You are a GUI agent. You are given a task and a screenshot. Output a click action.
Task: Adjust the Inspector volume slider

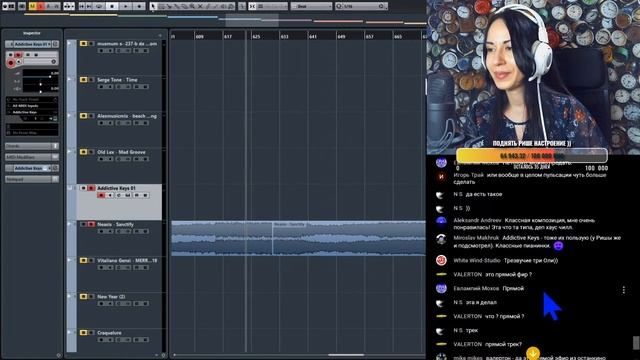pos(40,76)
